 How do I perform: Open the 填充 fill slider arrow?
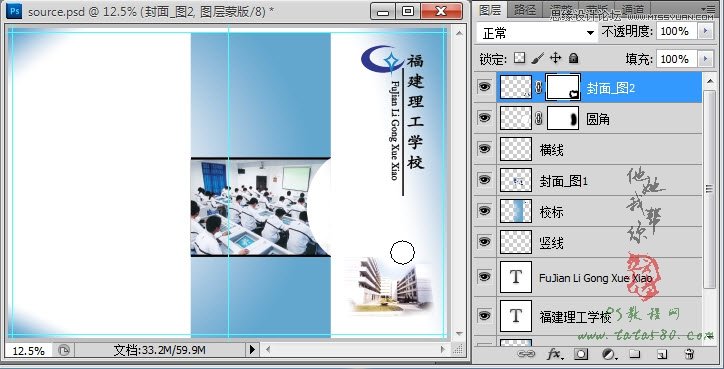click(705, 59)
